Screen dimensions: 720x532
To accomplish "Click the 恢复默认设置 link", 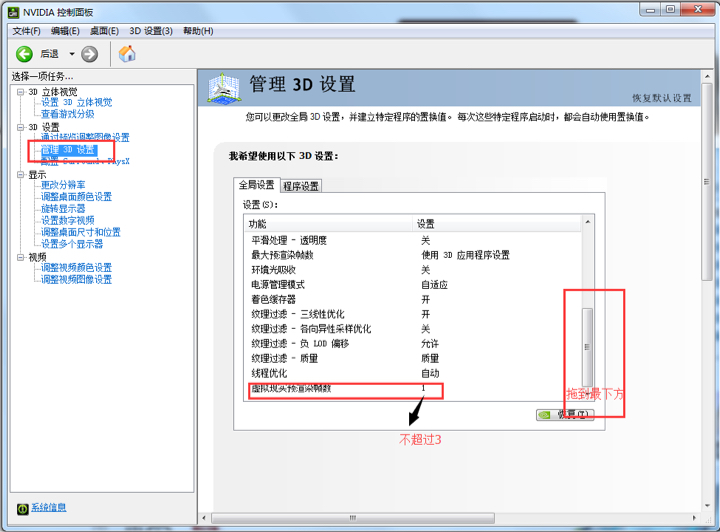I will (x=662, y=98).
